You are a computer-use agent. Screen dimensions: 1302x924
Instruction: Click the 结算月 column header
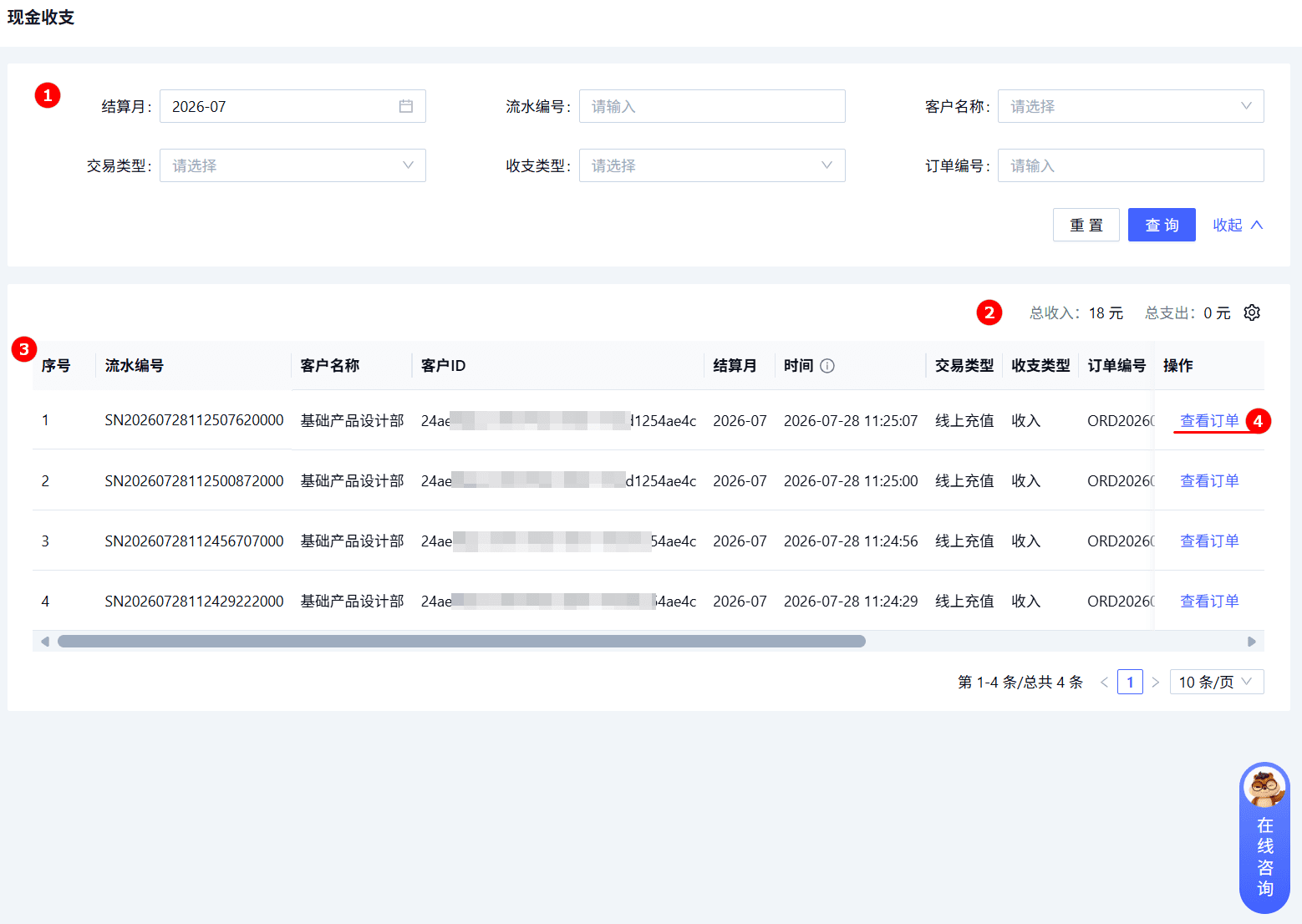(x=735, y=365)
